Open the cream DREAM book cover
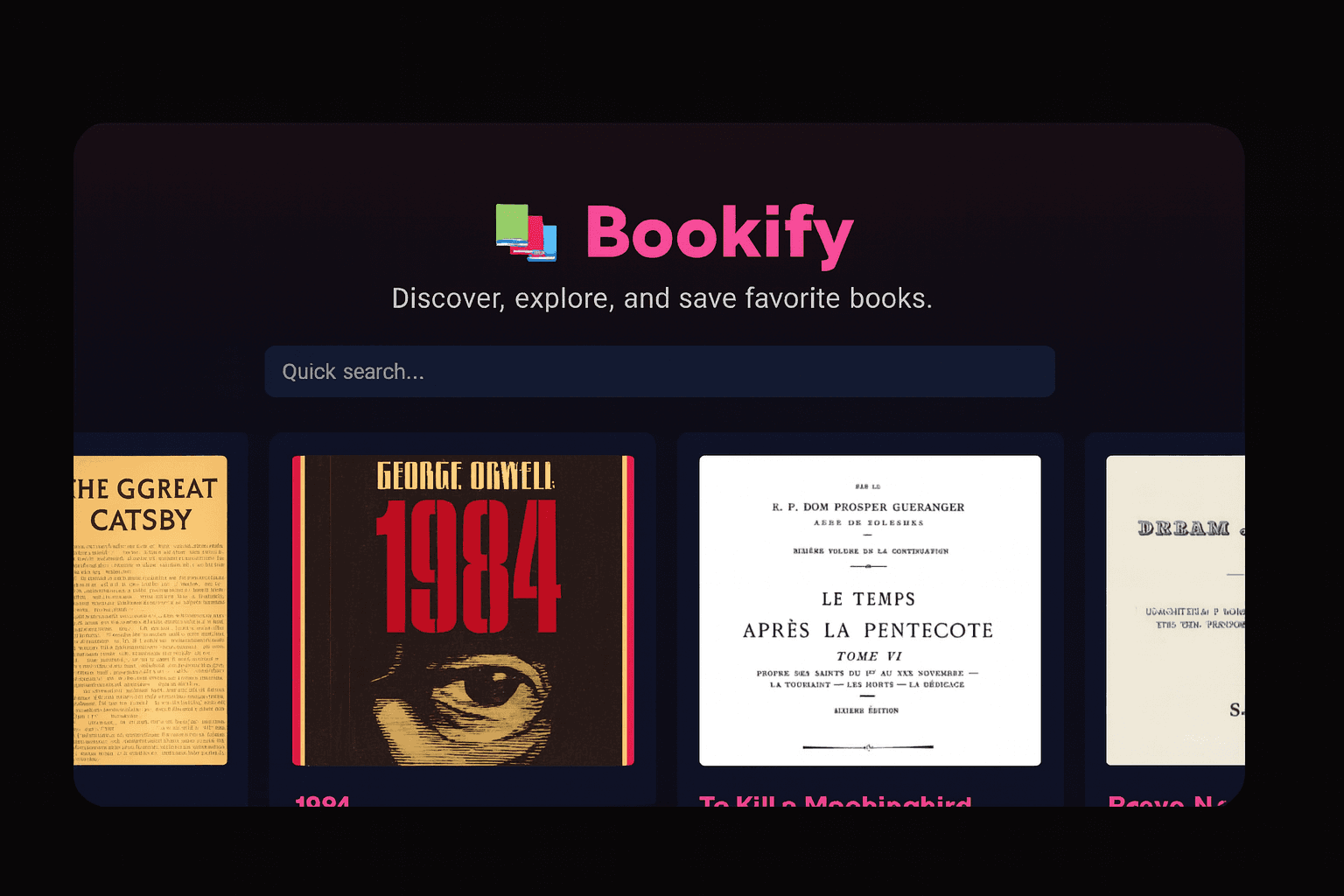This screenshot has height=896, width=1344. 1175,611
